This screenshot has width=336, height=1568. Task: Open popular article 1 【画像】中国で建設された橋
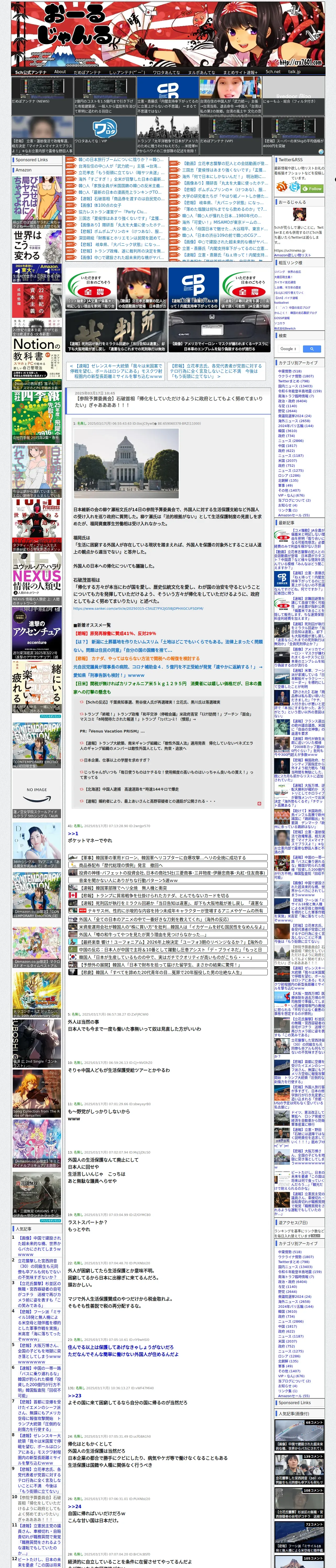click(39, 1246)
